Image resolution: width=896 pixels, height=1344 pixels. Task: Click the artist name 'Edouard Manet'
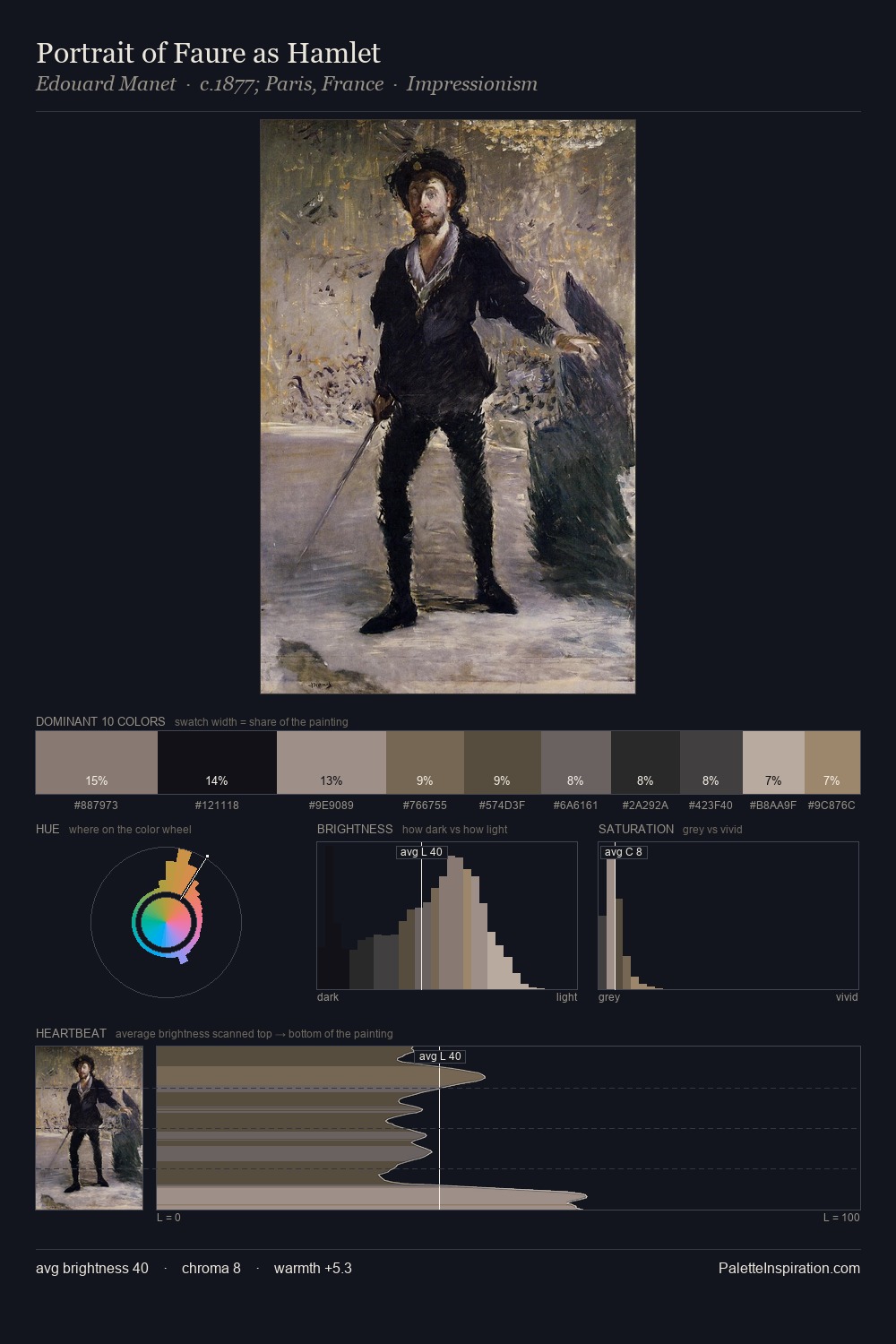(x=106, y=84)
